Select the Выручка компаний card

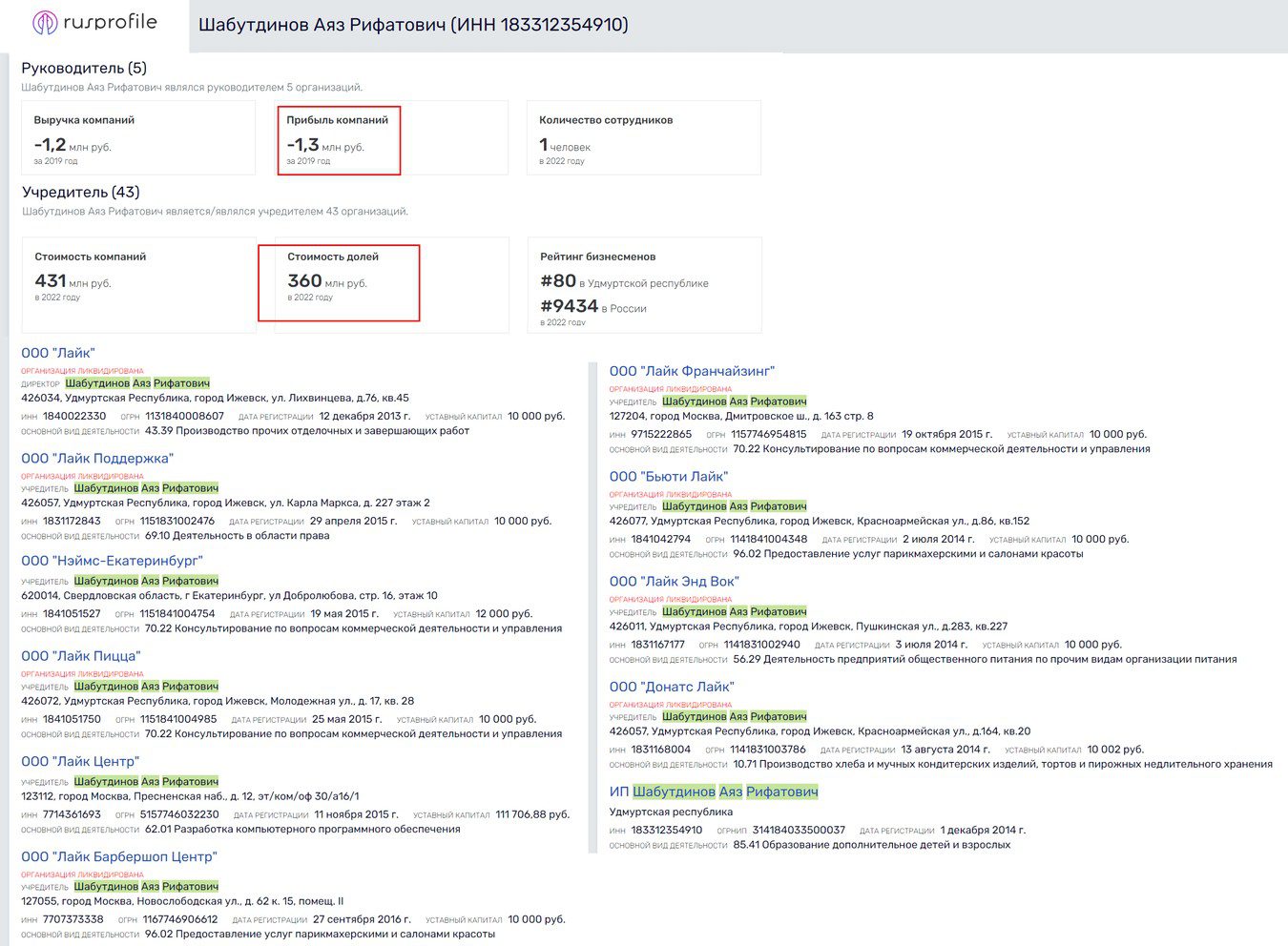click(138, 138)
